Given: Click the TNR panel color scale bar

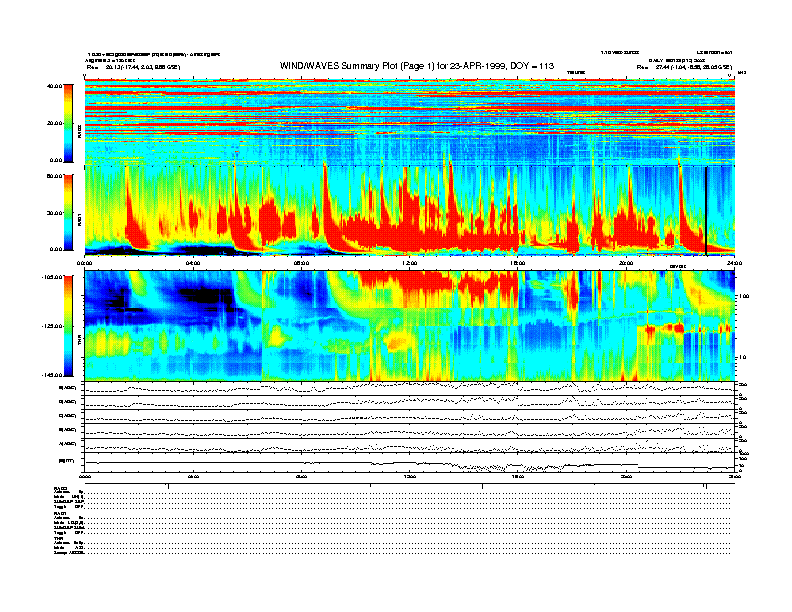Looking at the screenshot, I should point(68,326).
